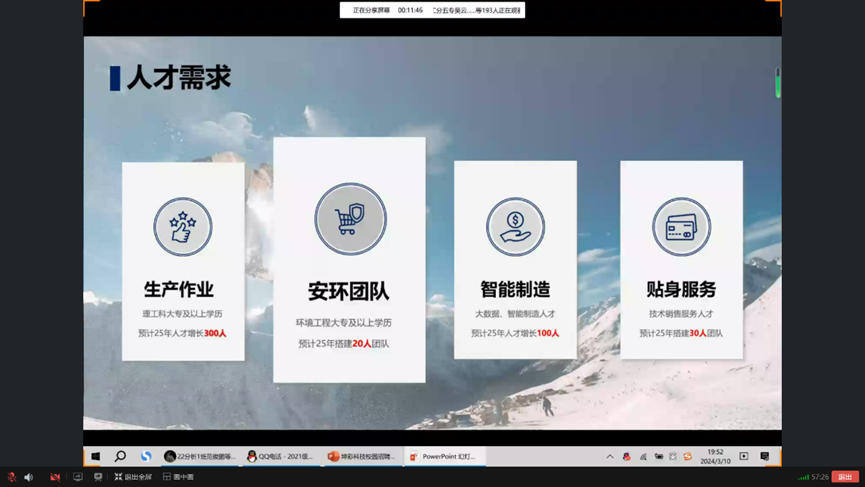
Task: Toggle the speaker volume icon
Action: [29, 477]
